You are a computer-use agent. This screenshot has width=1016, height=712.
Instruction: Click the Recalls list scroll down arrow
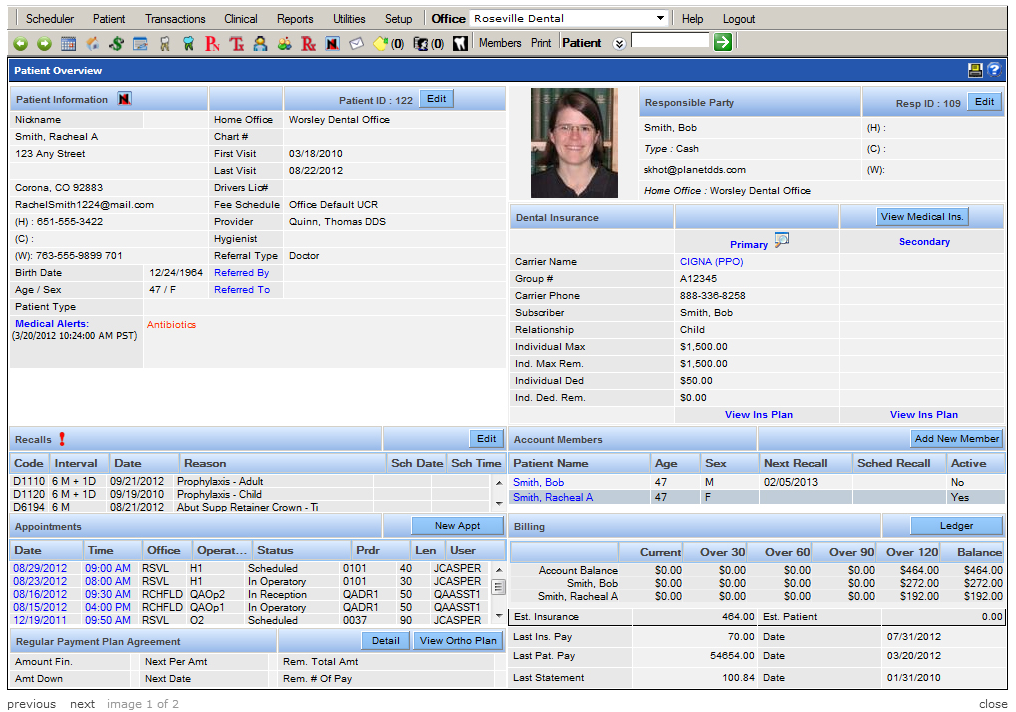[x=499, y=503]
